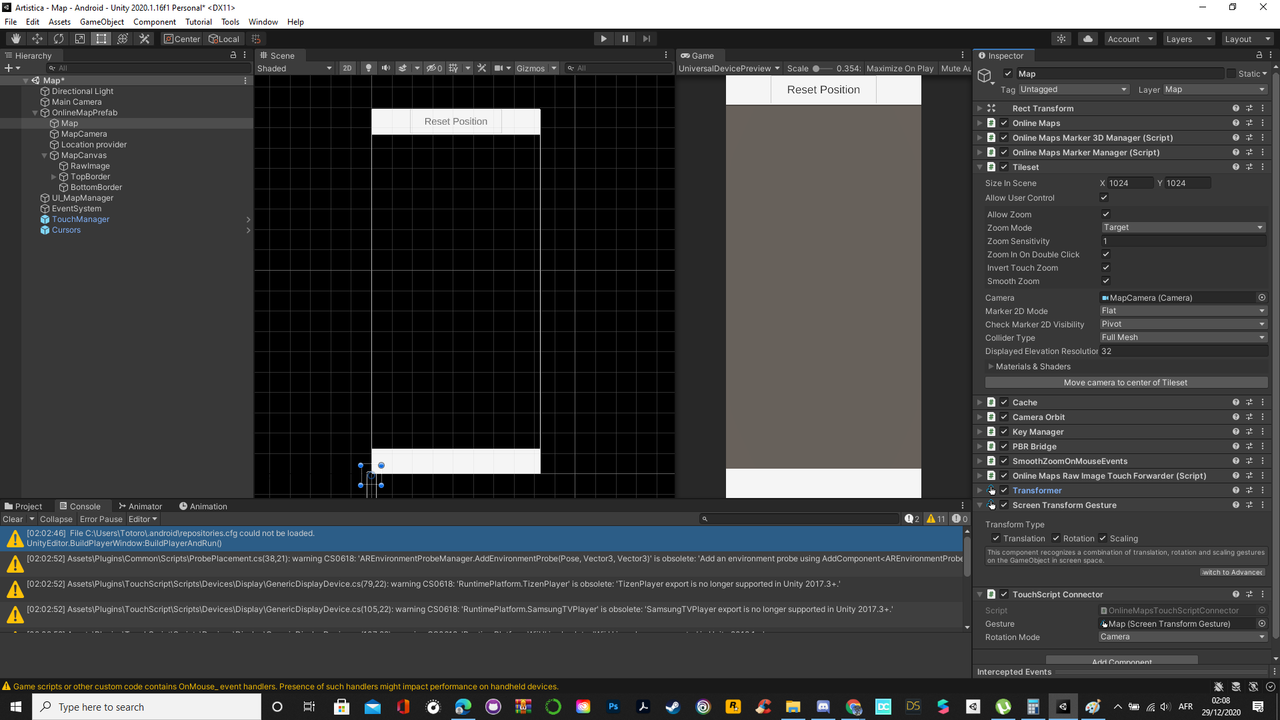Toggle the Center pivot mode button

(182, 39)
